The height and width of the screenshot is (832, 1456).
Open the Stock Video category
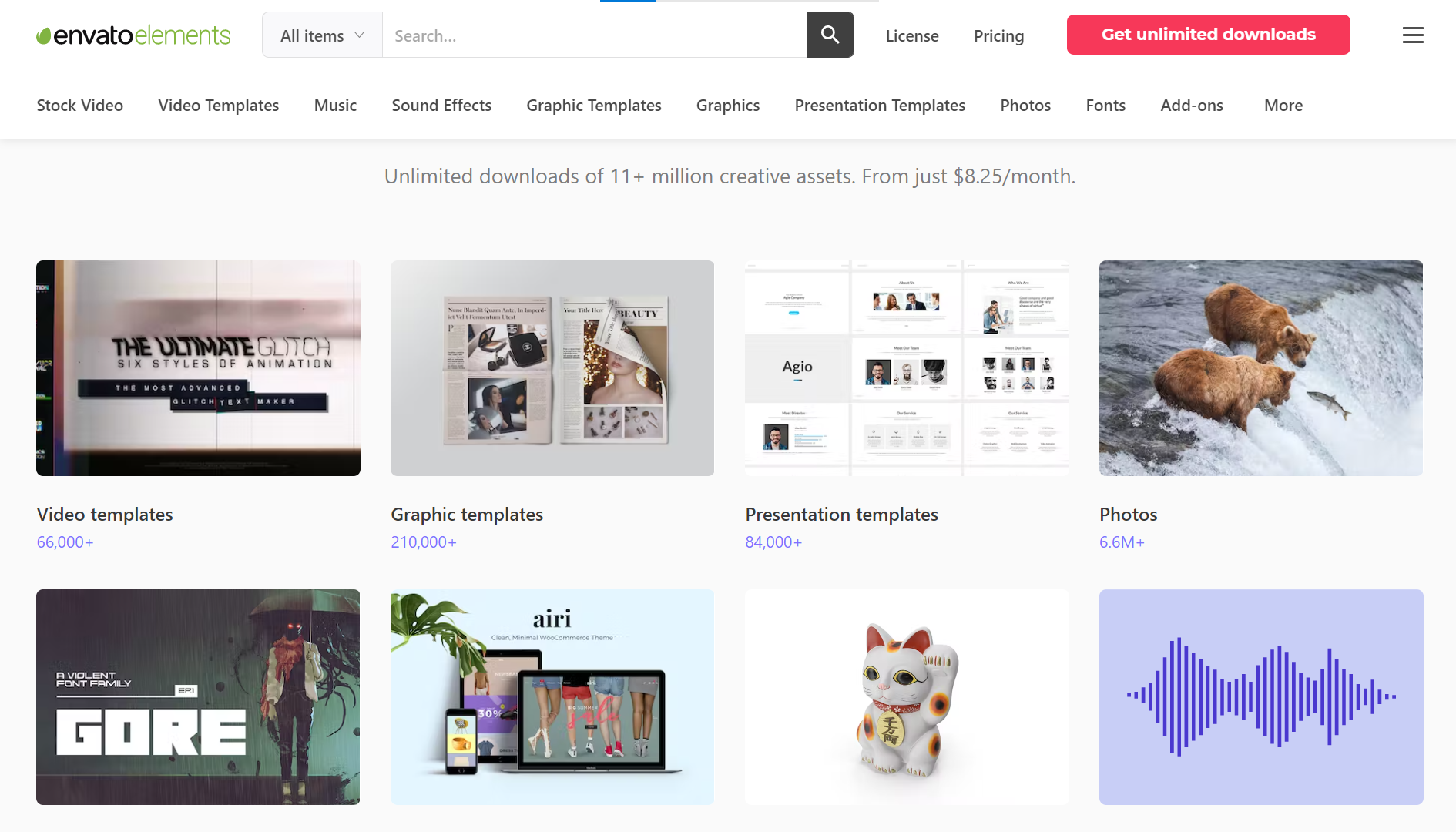point(79,105)
